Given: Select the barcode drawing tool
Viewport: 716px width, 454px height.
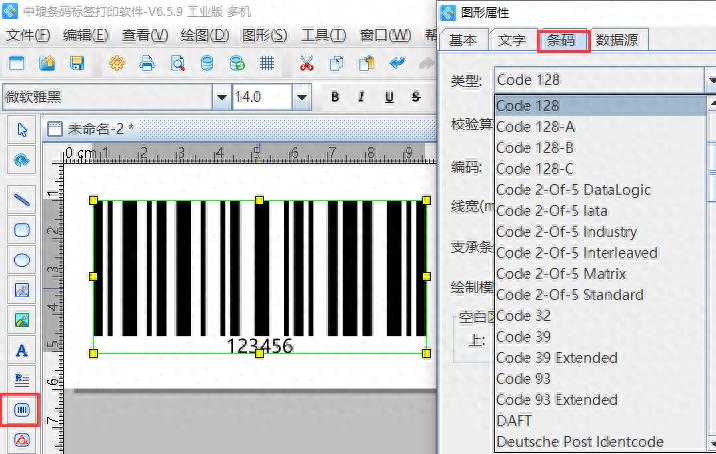Looking at the screenshot, I should (x=22, y=410).
